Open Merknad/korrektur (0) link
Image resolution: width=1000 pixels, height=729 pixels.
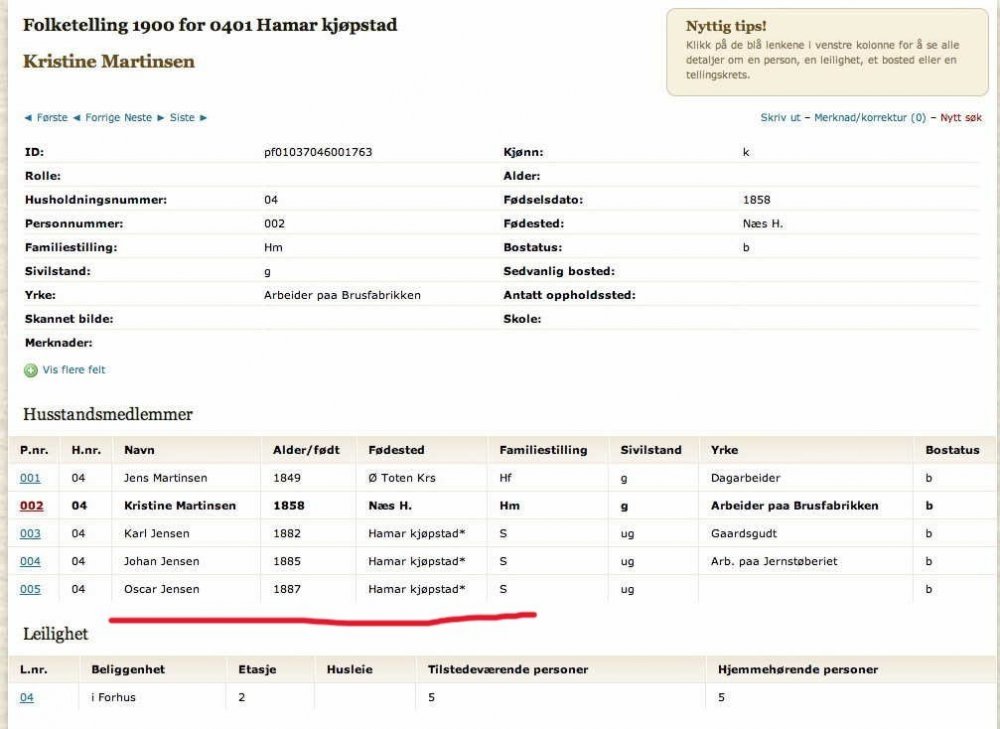pos(869,118)
